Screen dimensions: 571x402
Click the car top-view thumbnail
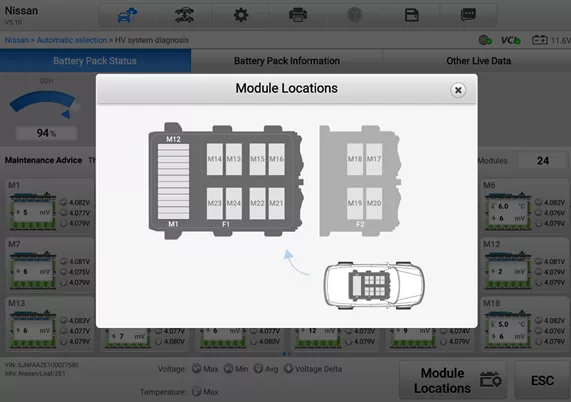click(374, 285)
